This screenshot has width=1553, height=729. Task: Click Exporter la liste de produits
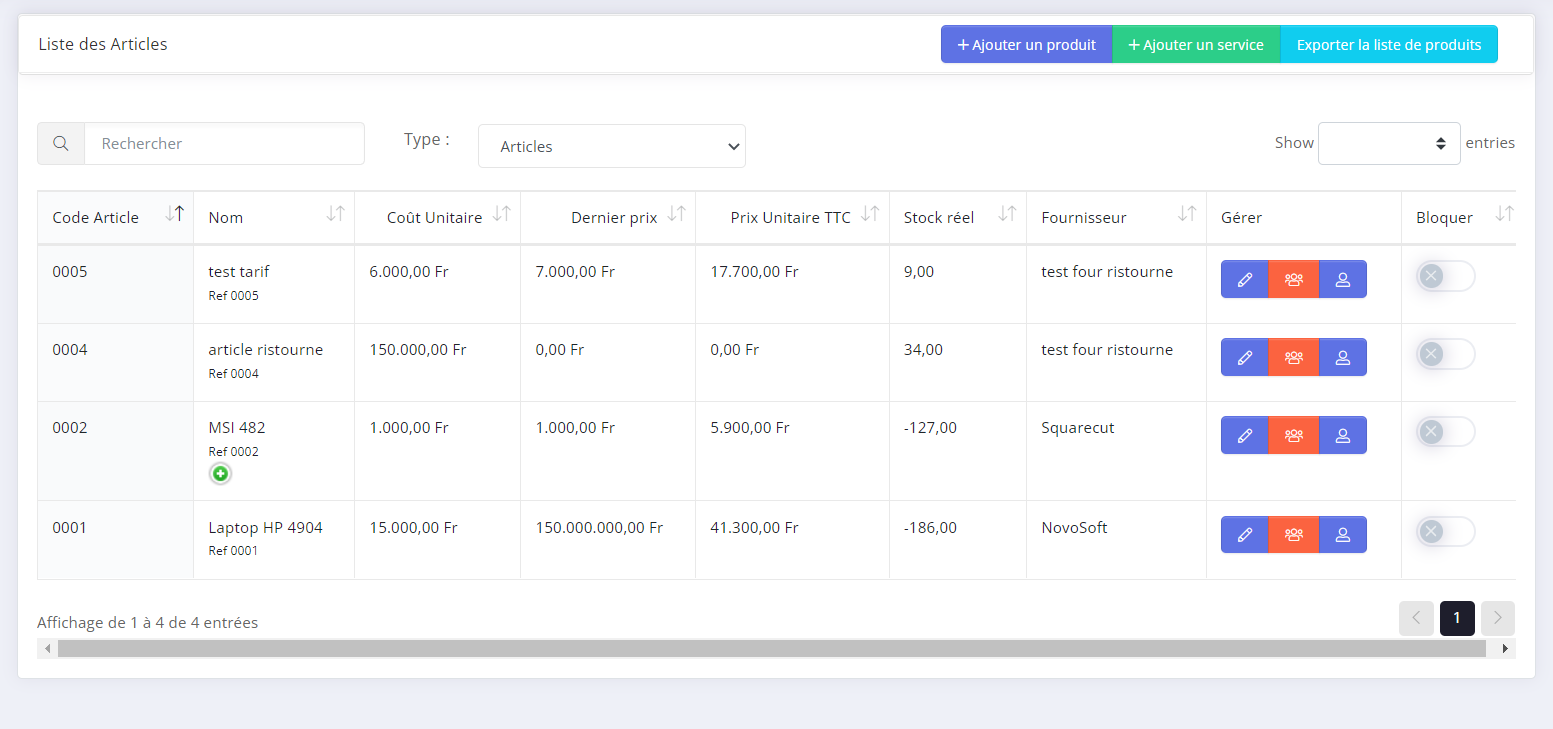[x=1388, y=44]
